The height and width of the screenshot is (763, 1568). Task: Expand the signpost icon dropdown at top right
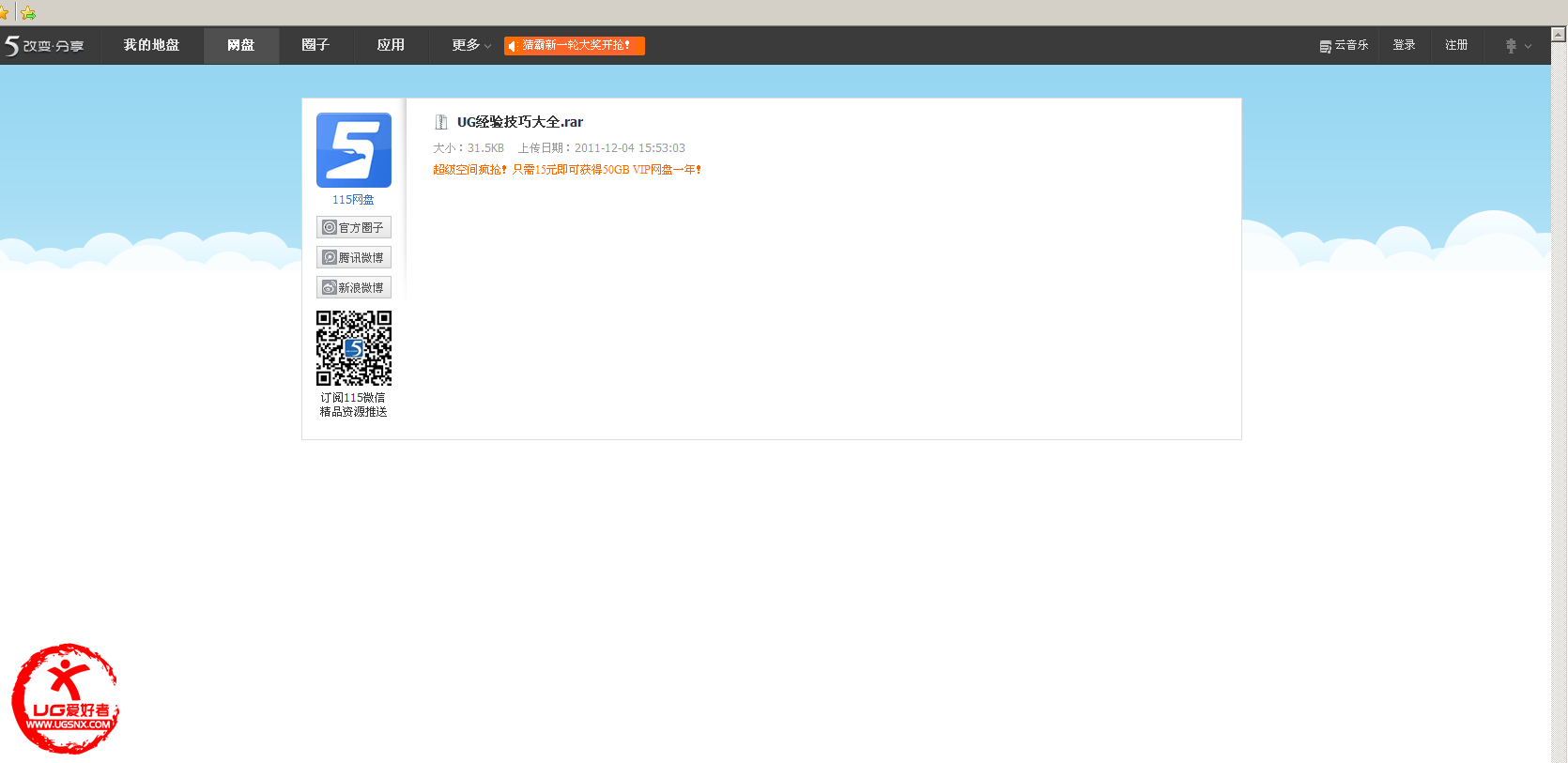tap(1518, 46)
